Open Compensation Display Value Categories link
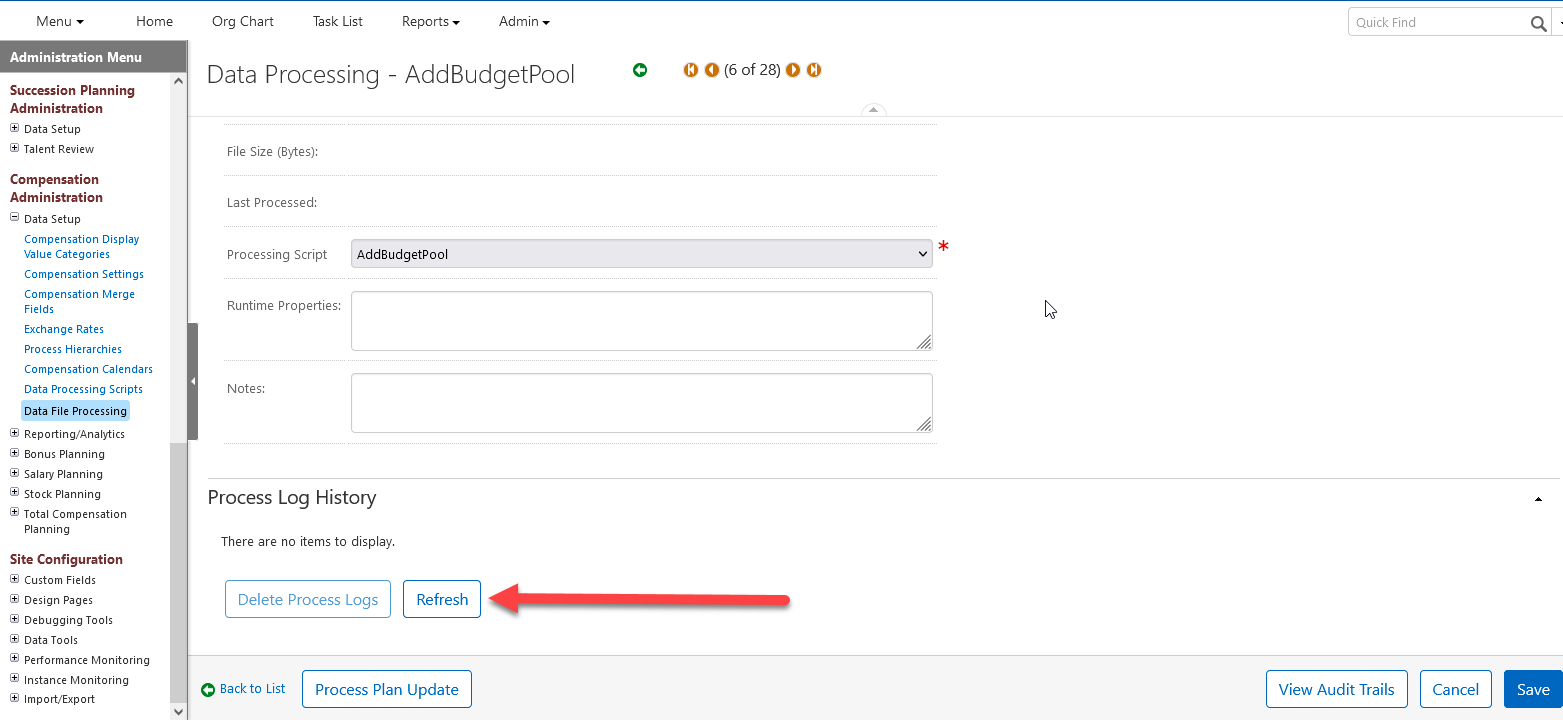Viewport: 1563px width, 720px height. coord(82,246)
